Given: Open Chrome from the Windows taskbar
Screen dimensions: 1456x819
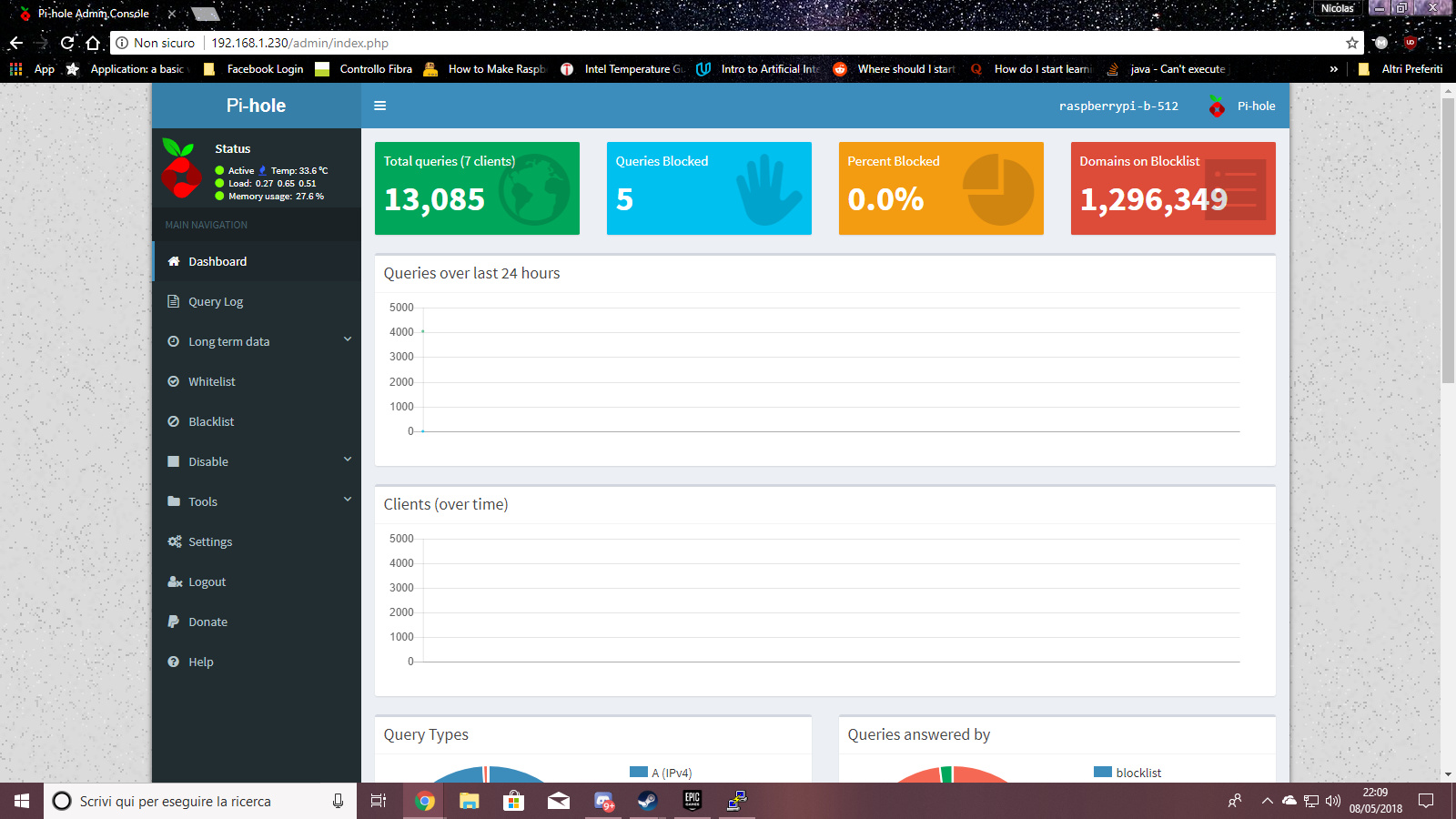Looking at the screenshot, I should coord(425,801).
